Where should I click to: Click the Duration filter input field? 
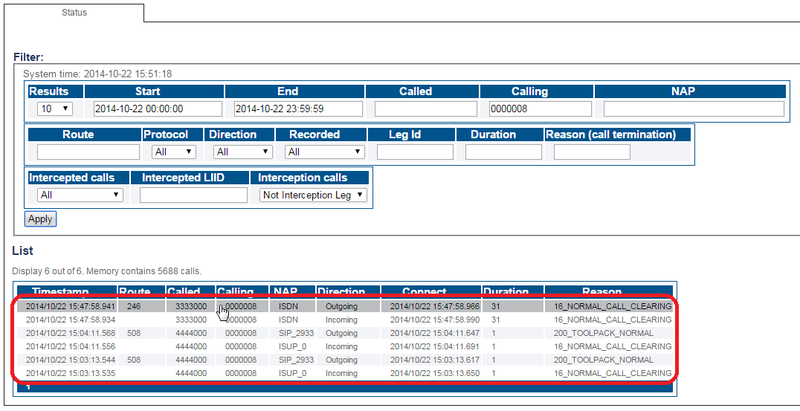(503, 152)
